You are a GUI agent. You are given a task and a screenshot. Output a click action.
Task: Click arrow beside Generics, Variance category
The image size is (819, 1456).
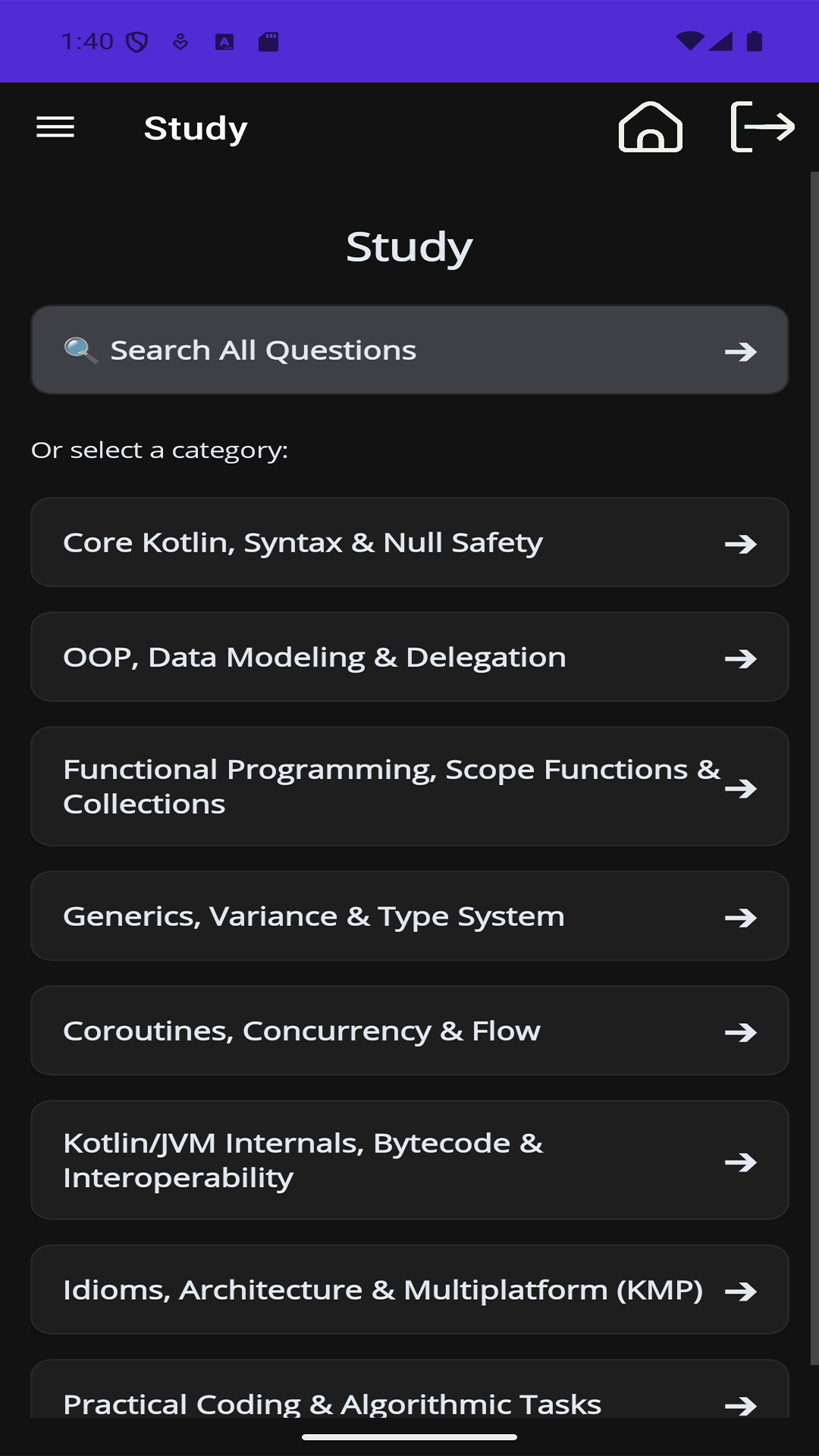click(740, 918)
